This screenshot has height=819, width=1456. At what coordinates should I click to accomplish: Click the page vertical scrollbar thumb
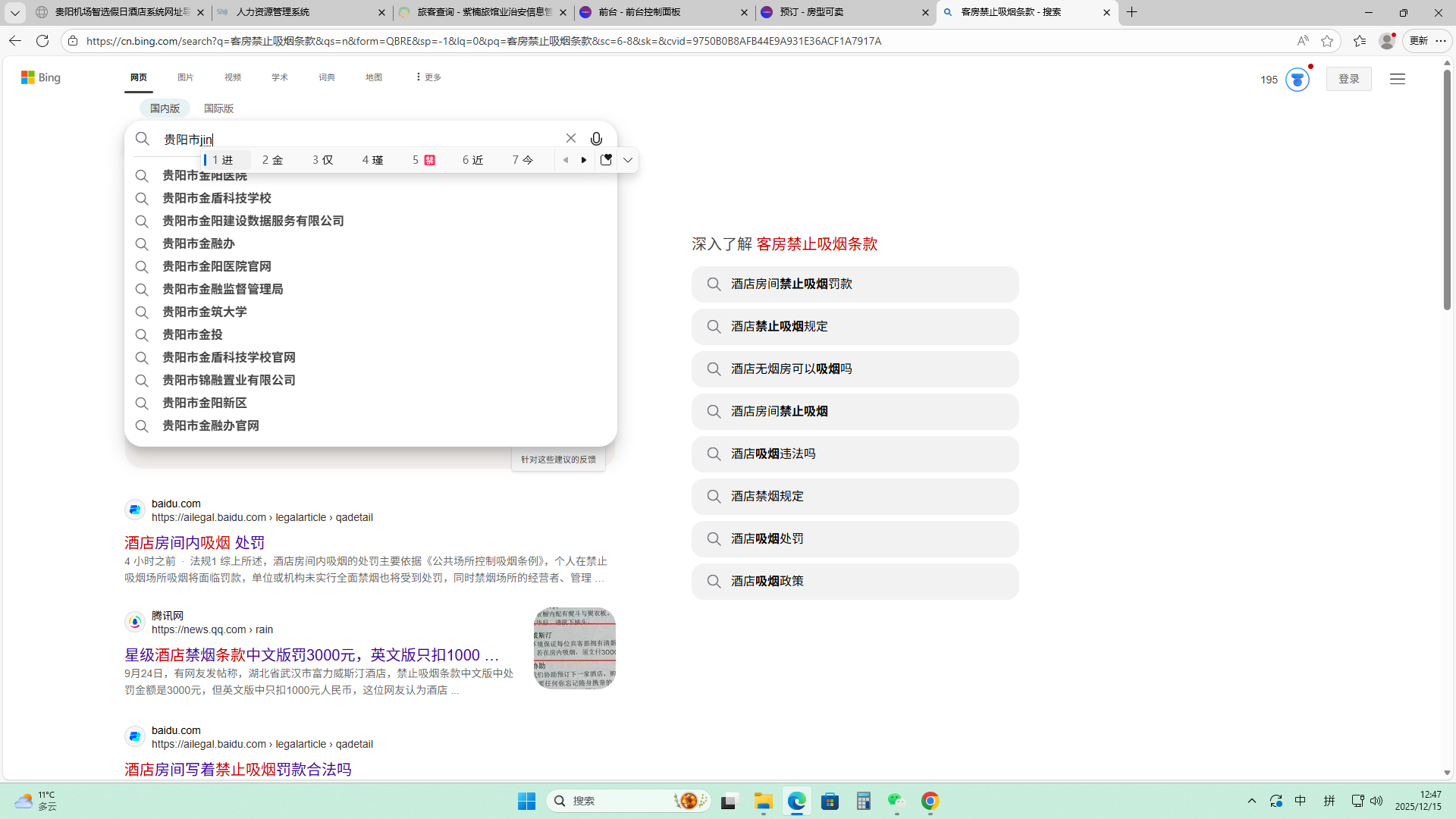pos(1447,190)
